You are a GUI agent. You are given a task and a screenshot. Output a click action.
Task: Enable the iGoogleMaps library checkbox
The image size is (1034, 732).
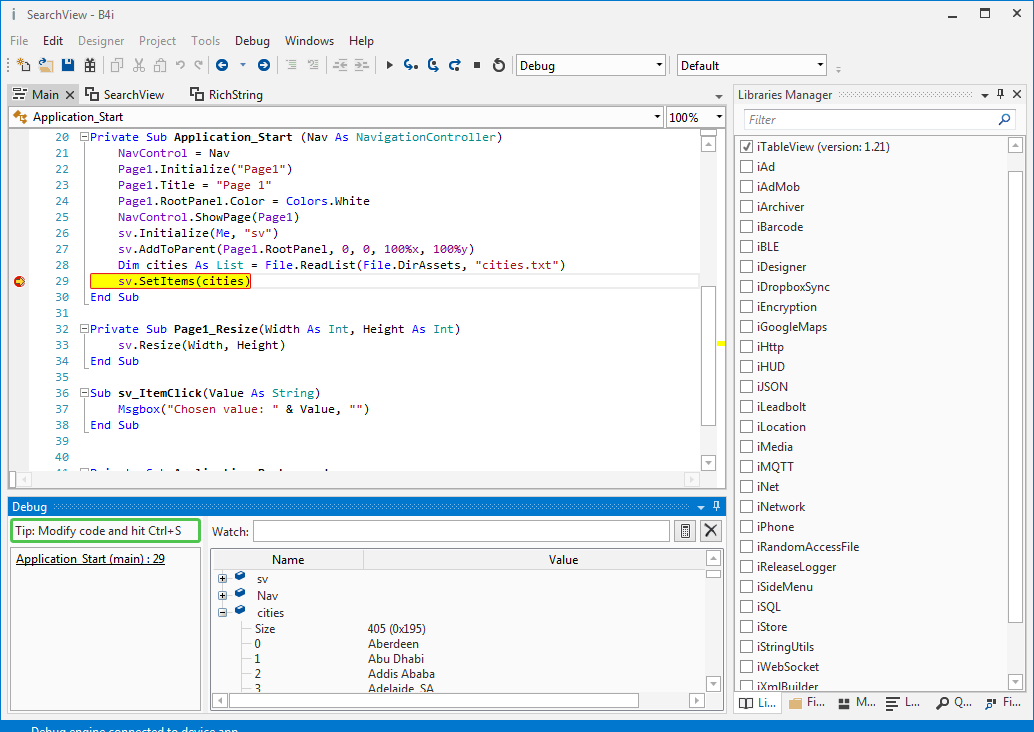point(746,327)
